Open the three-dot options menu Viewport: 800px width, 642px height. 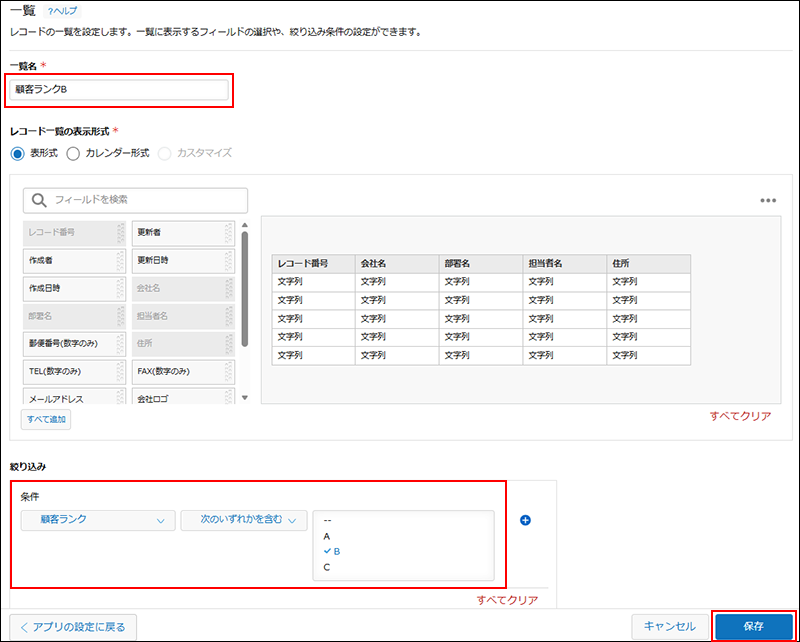(768, 201)
